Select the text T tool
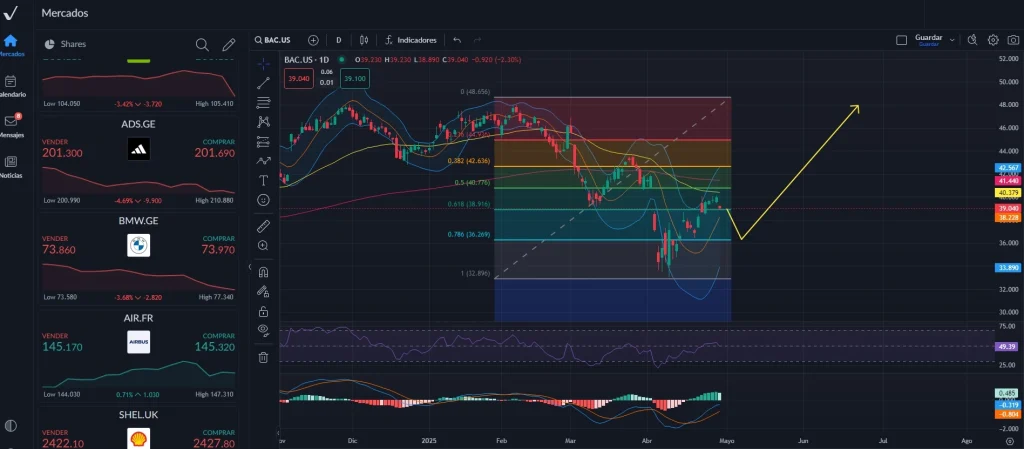 click(263, 180)
